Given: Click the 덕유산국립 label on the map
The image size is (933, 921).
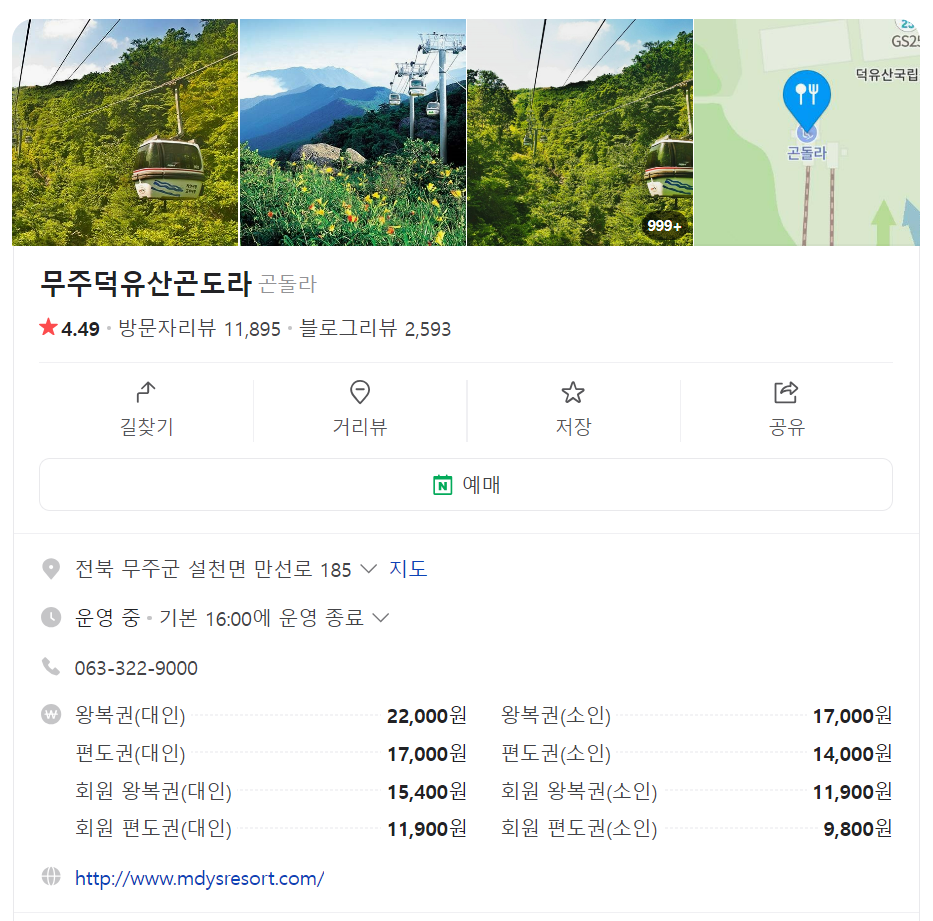Looking at the screenshot, I should point(887,74).
